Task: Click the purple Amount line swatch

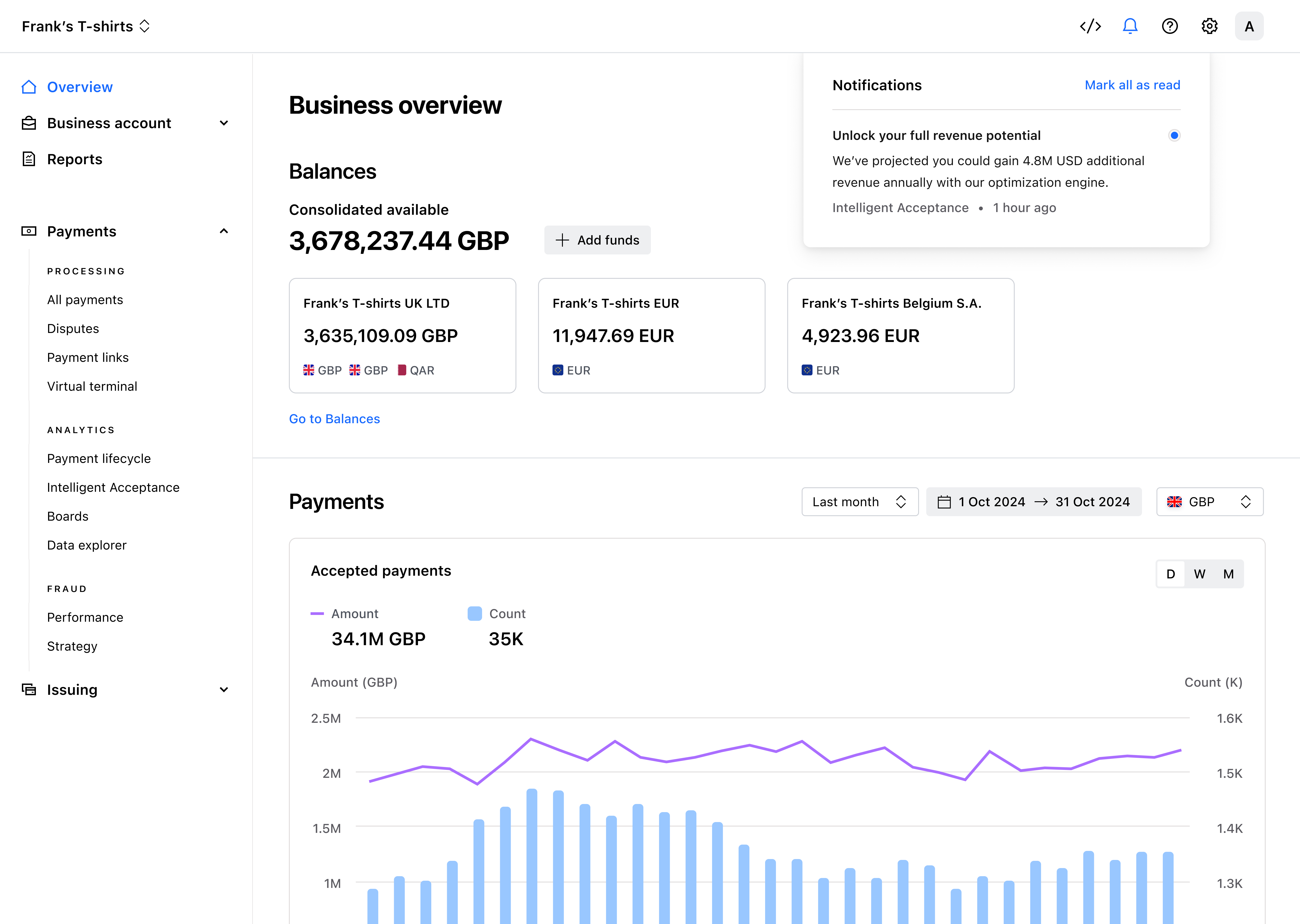Action: coord(317,613)
